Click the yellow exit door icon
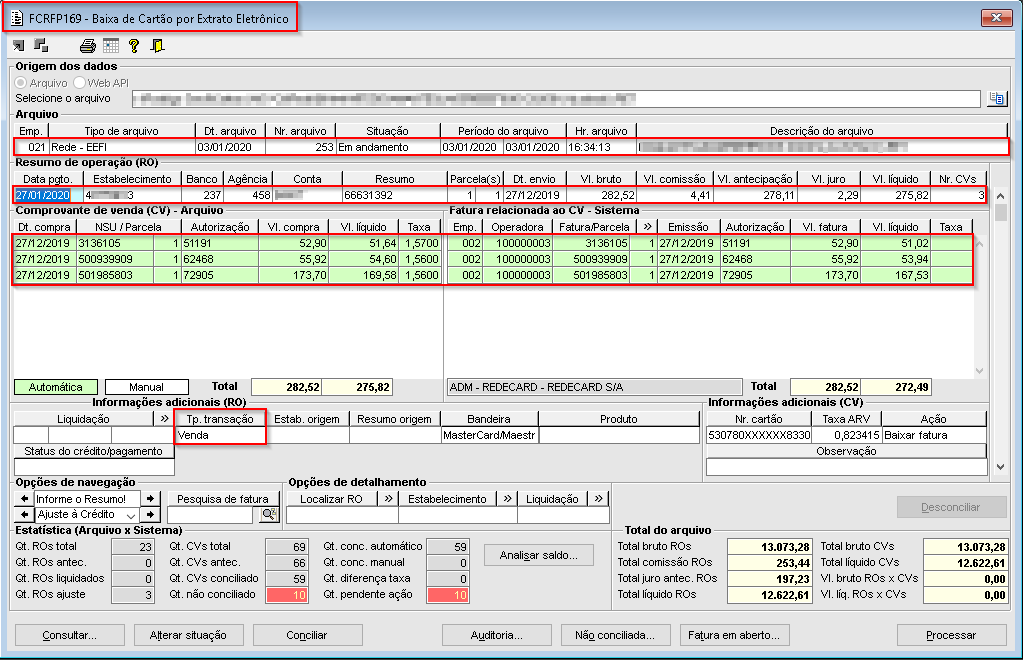This screenshot has height=660, width=1023. click(157, 46)
